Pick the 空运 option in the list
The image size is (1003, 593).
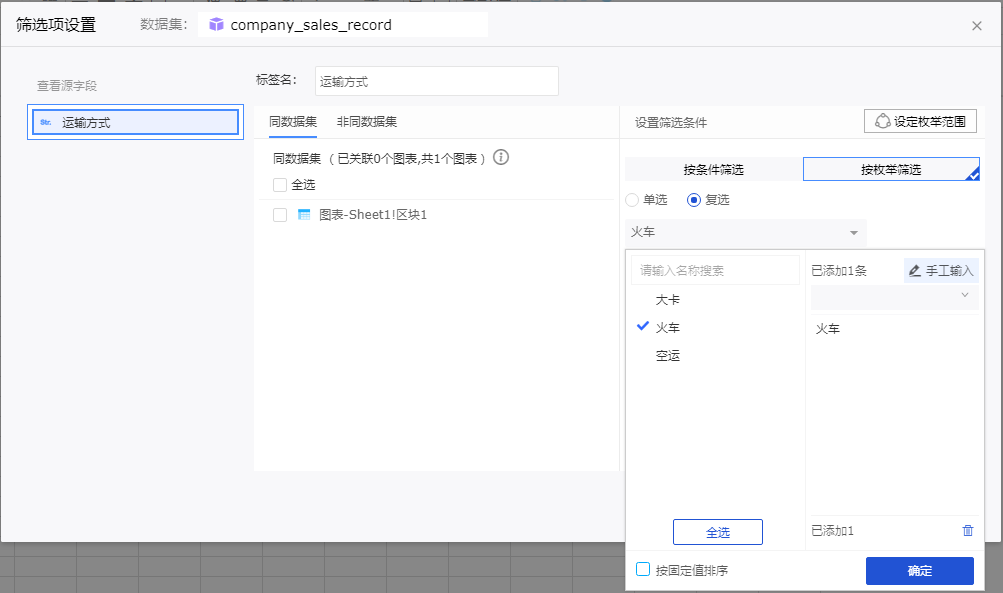coord(667,356)
